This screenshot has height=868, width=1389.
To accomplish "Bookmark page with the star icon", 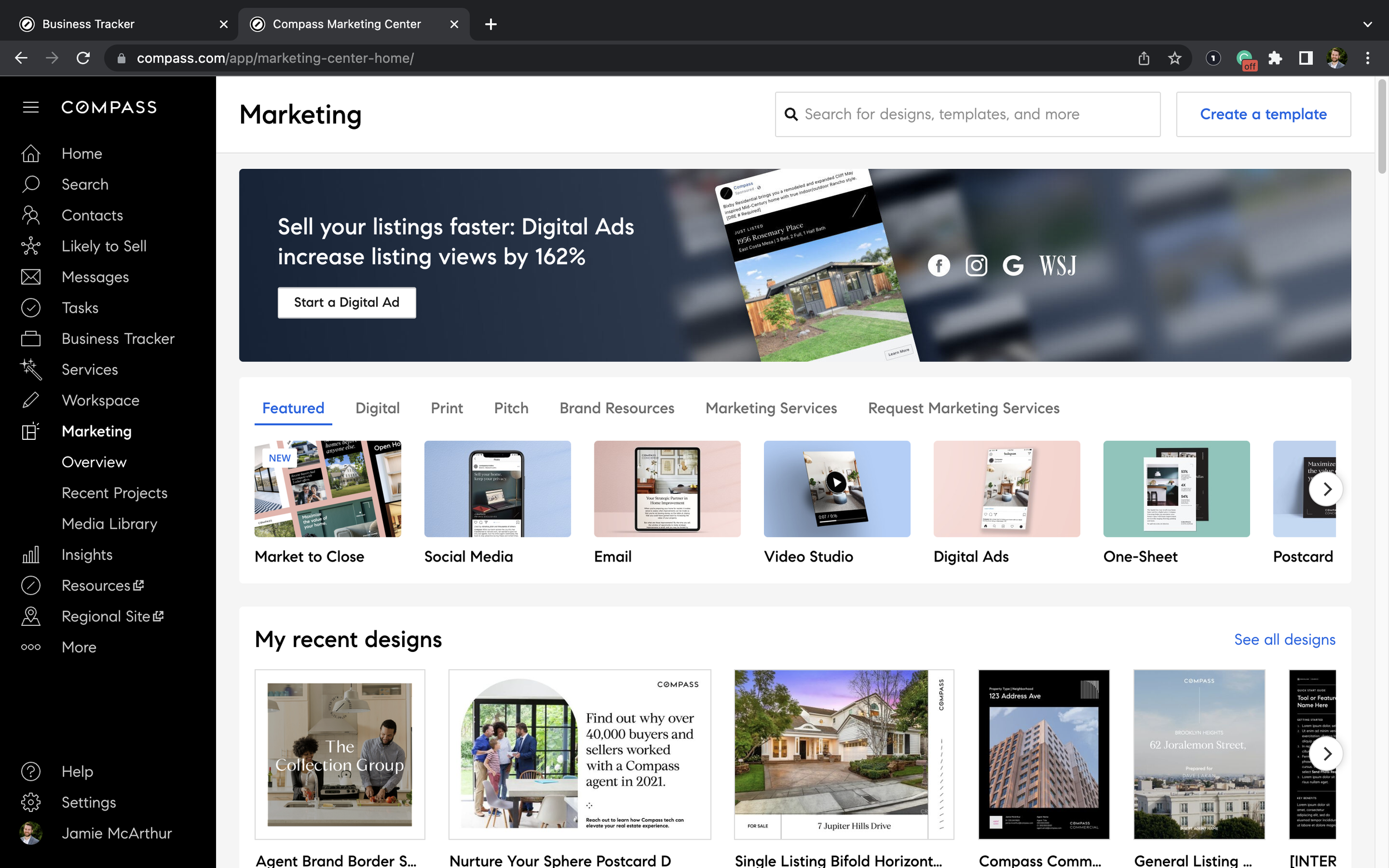I will point(1174,58).
